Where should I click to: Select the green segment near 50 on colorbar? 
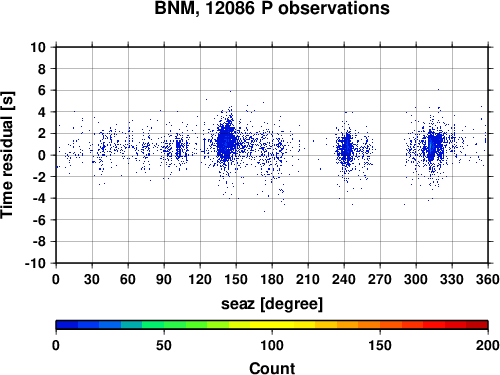[x=164, y=325]
